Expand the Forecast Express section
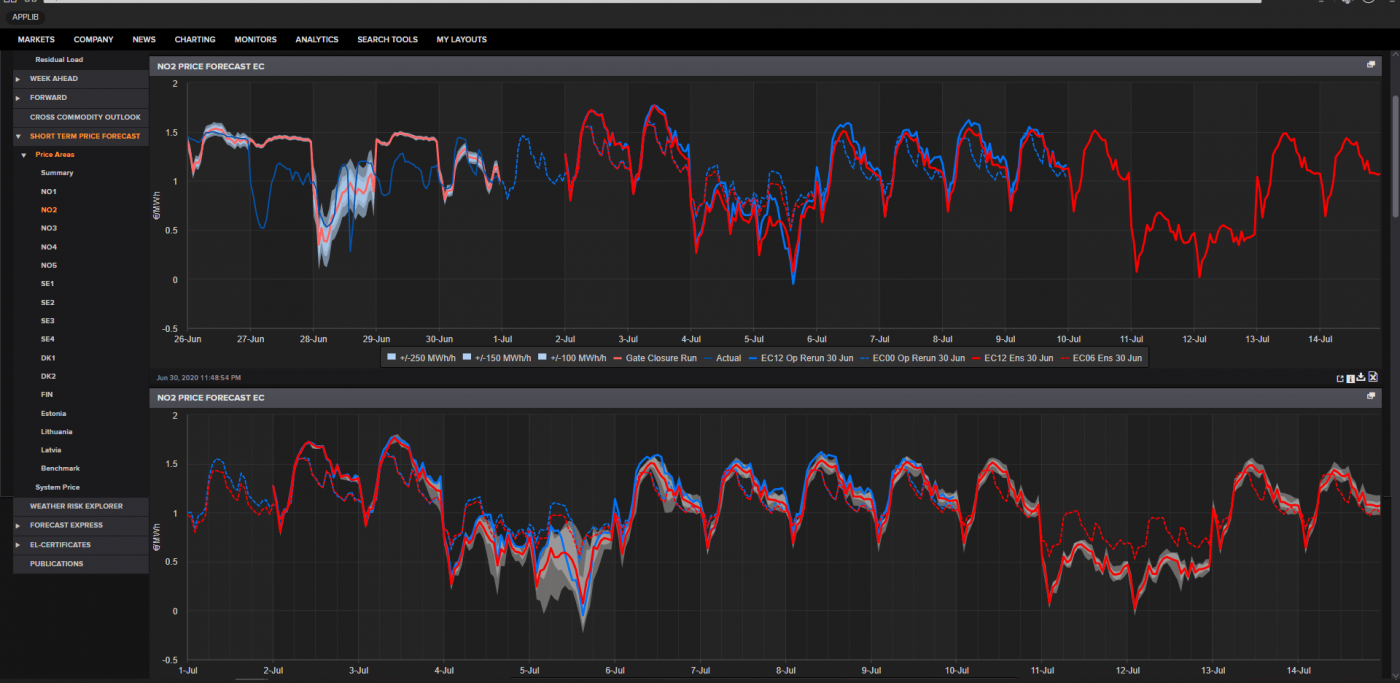This screenshot has width=1400, height=683. 18,525
